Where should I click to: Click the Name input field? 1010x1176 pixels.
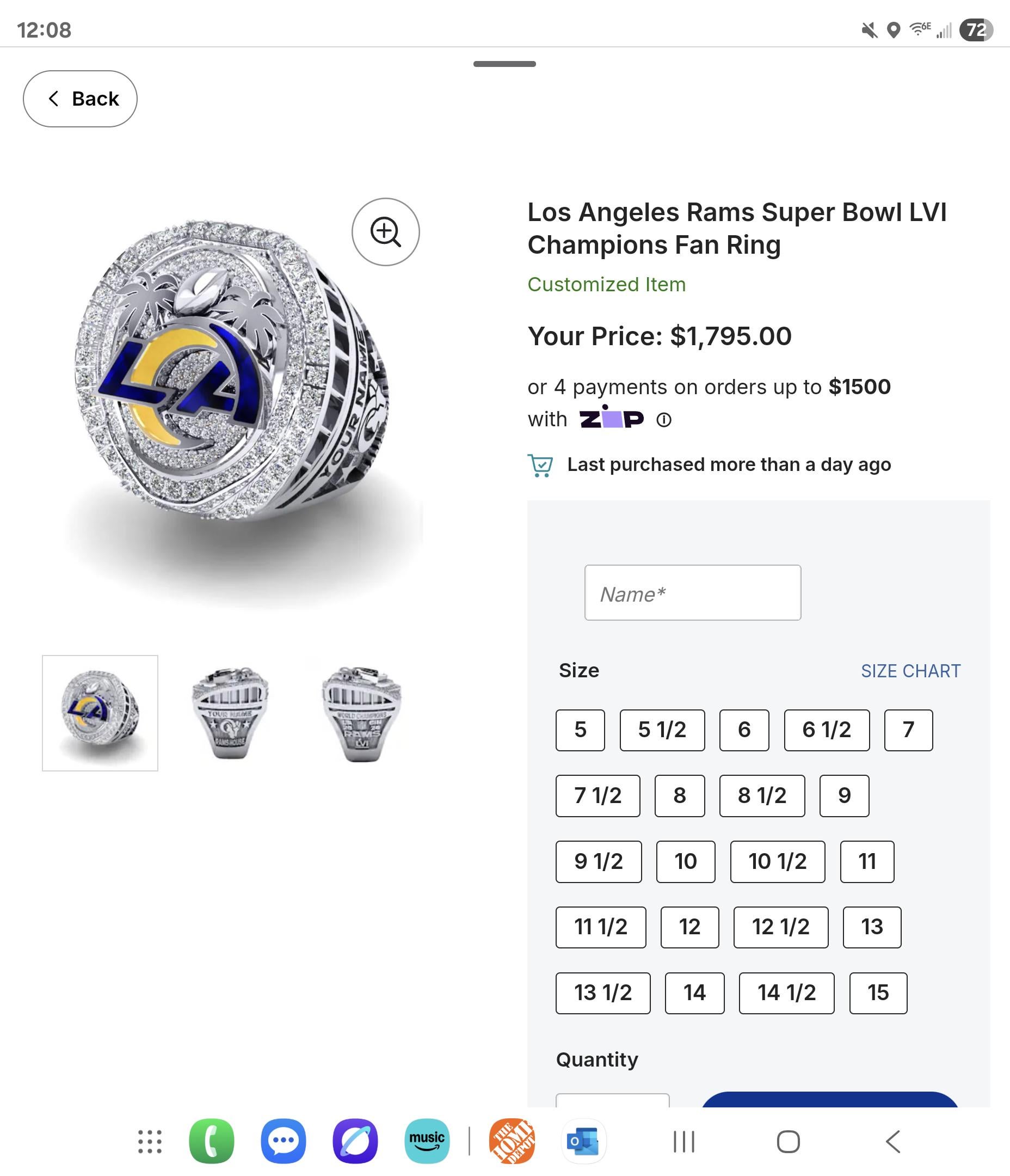coord(692,592)
